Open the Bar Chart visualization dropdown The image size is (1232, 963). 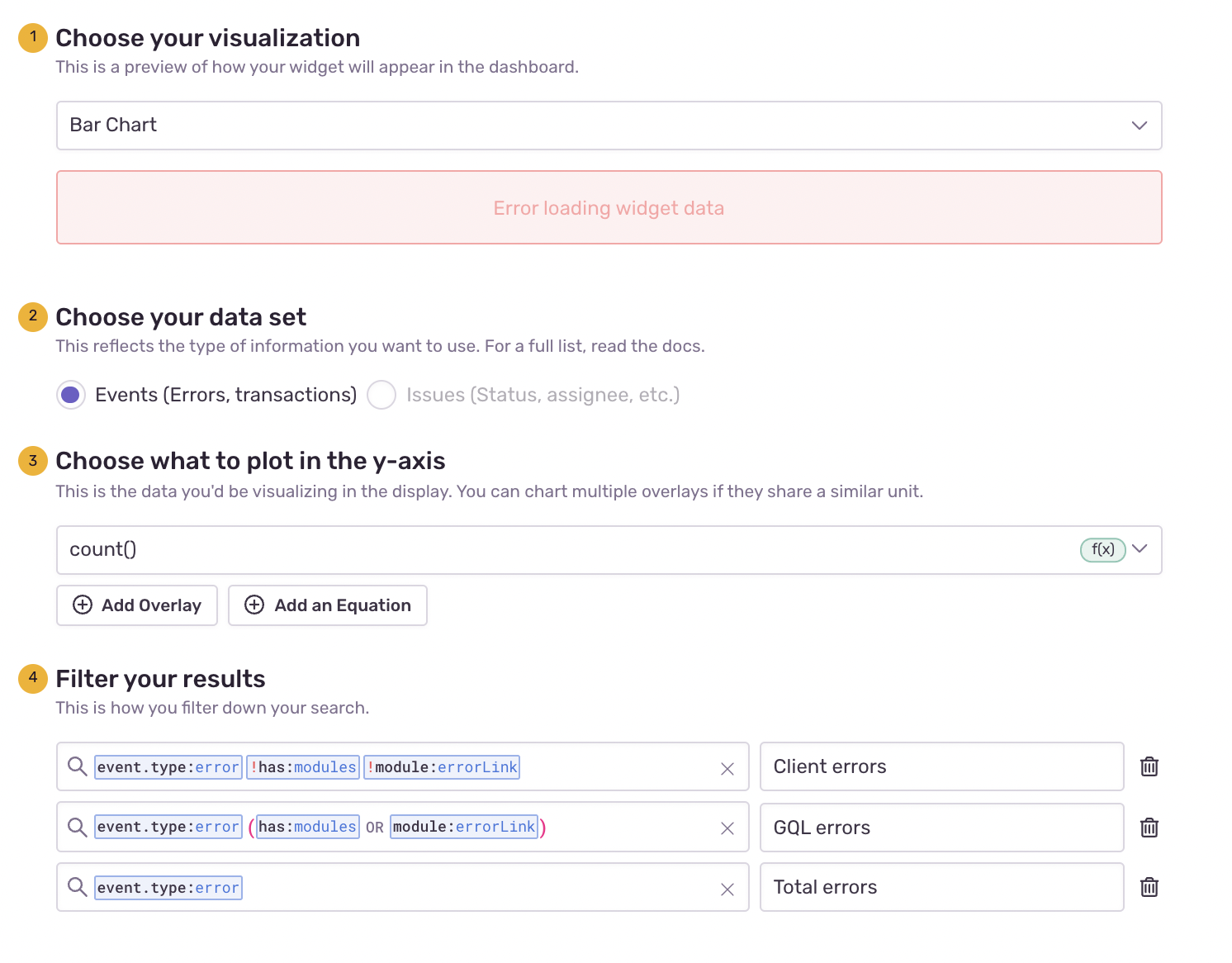click(x=609, y=126)
